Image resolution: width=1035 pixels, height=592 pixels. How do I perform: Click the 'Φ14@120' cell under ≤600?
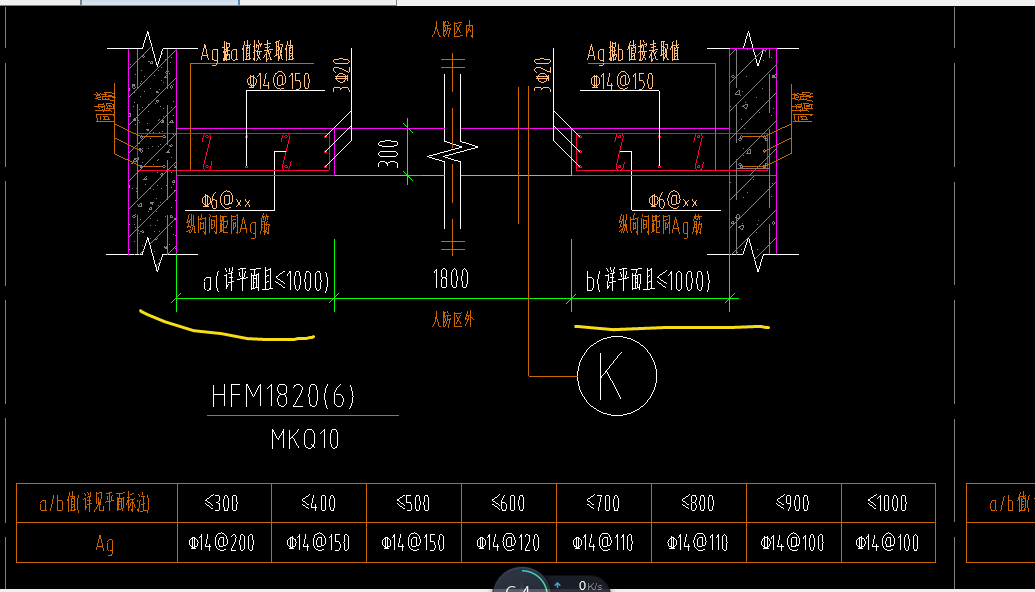click(x=509, y=543)
